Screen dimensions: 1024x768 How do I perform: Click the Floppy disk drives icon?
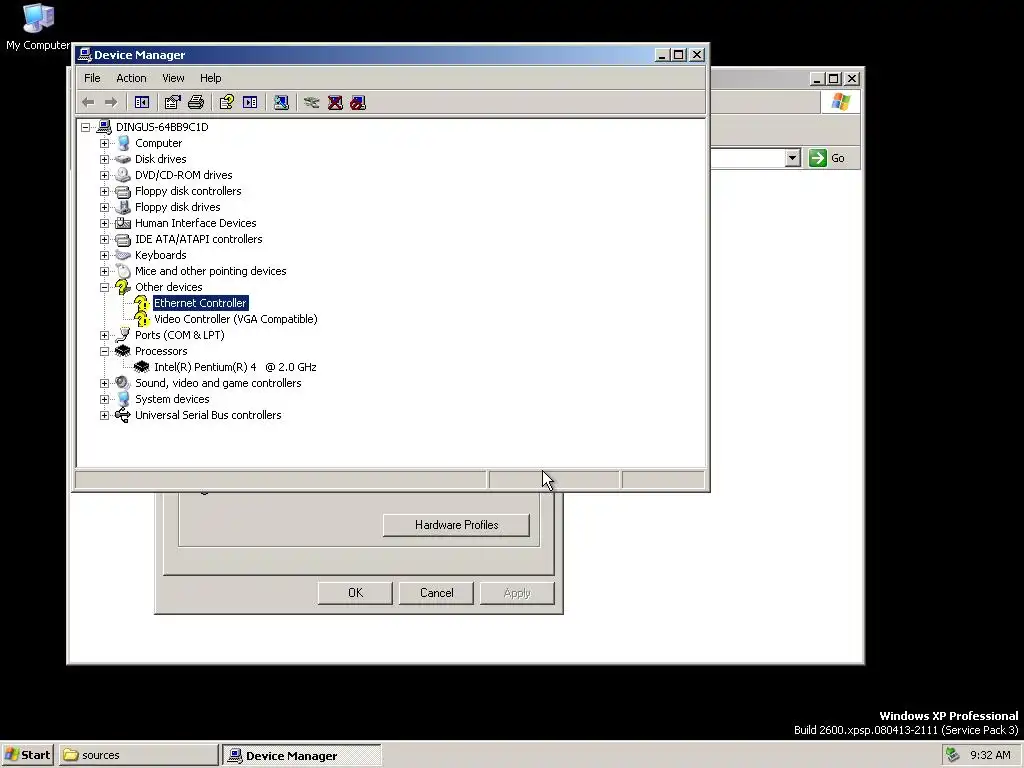pyautogui.click(x=123, y=207)
